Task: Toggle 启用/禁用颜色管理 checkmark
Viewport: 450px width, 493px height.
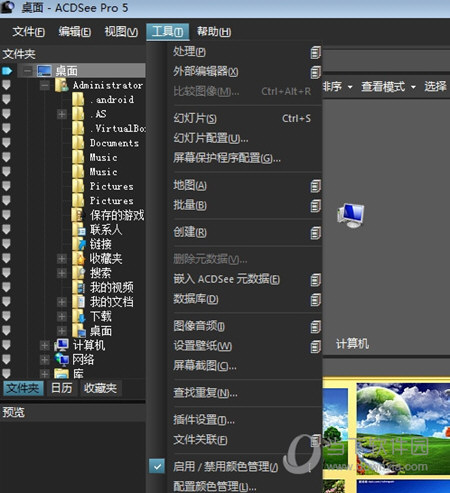Action: pos(157,467)
